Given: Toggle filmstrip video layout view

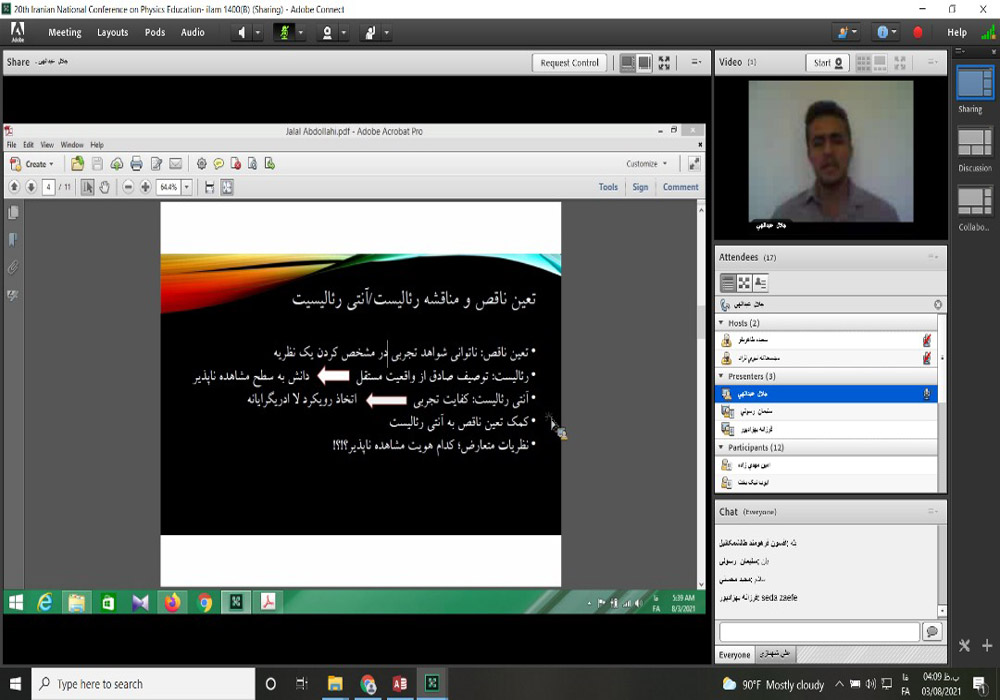Looking at the screenshot, I should [x=882, y=62].
